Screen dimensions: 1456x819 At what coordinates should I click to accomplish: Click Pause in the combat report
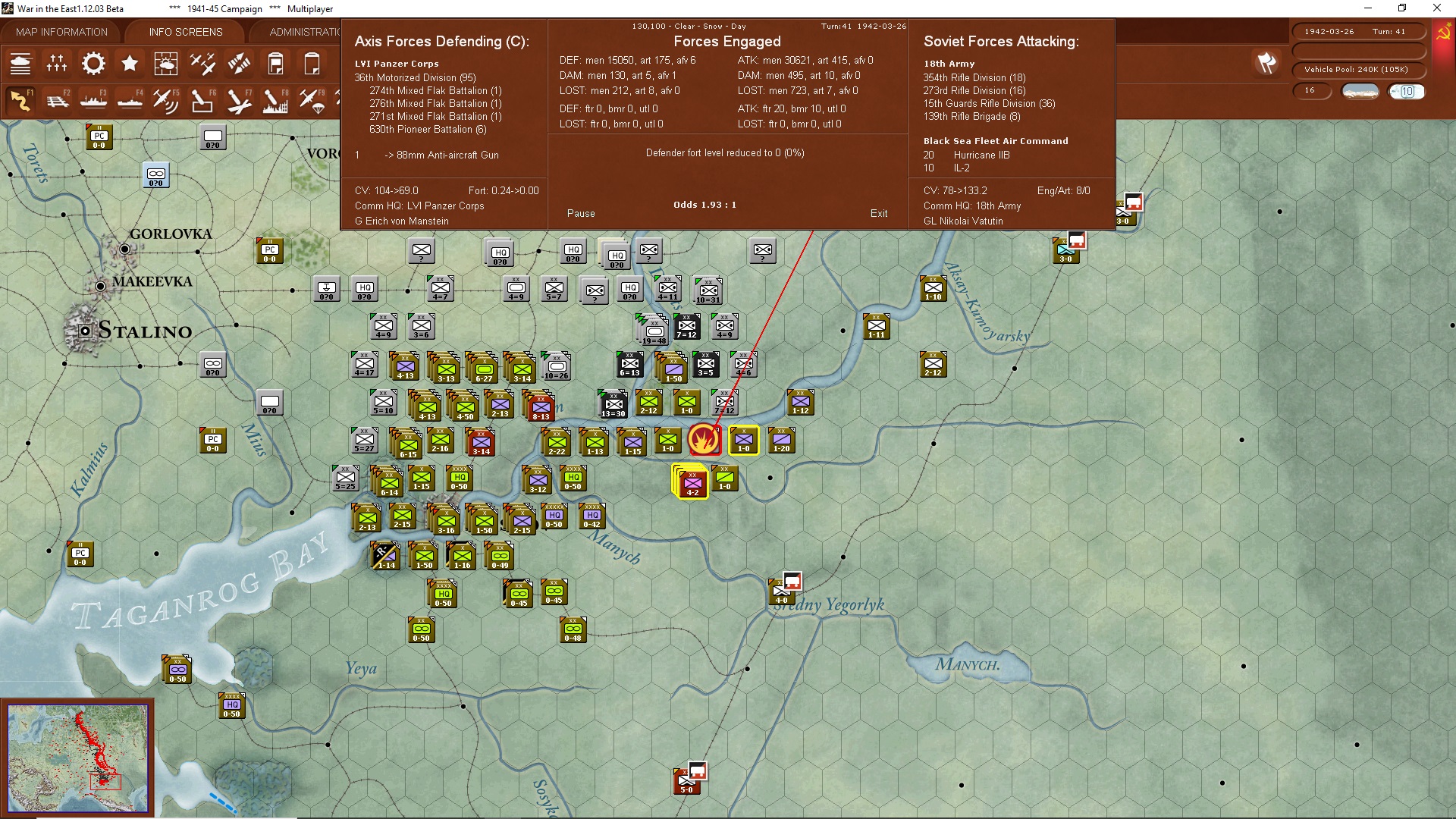(x=581, y=213)
